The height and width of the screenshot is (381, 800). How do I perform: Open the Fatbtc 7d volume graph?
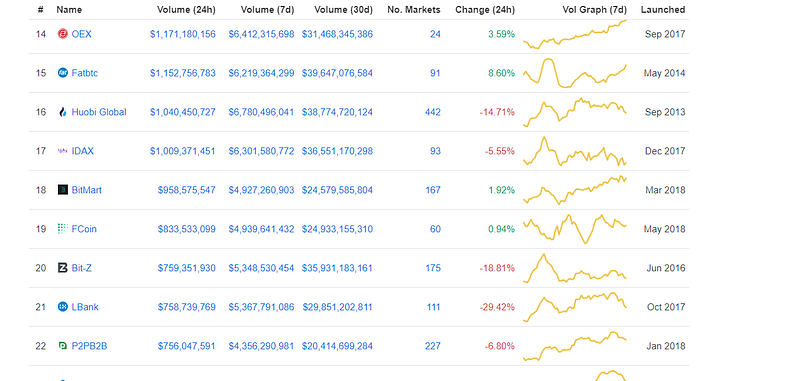pyautogui.click(x=575, y=73)
